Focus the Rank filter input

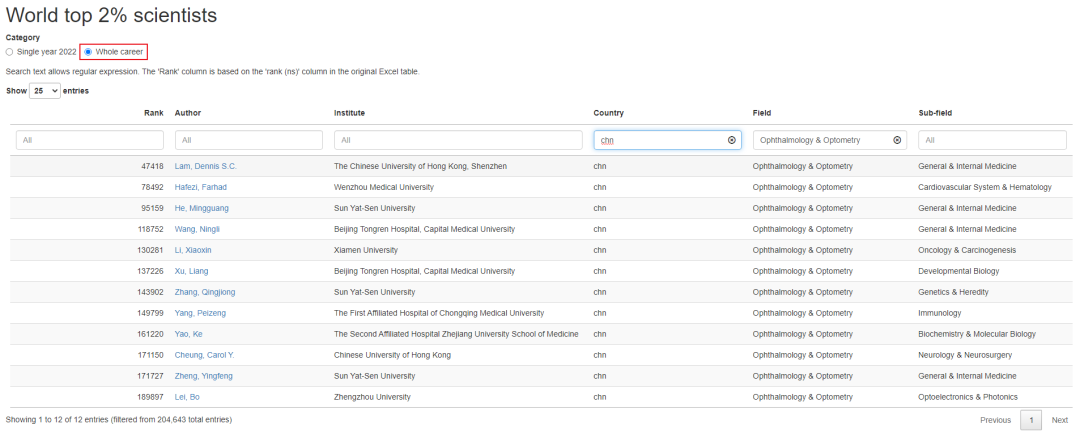click(x=90, y=141)
